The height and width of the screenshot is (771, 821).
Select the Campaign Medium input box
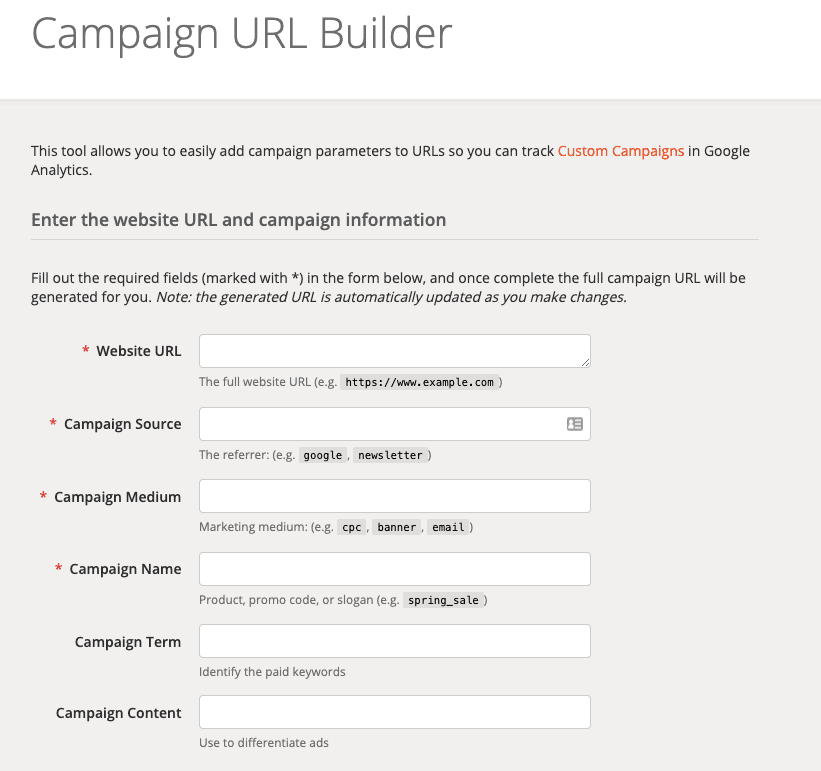pyautogui.click(x=395, y=496)
